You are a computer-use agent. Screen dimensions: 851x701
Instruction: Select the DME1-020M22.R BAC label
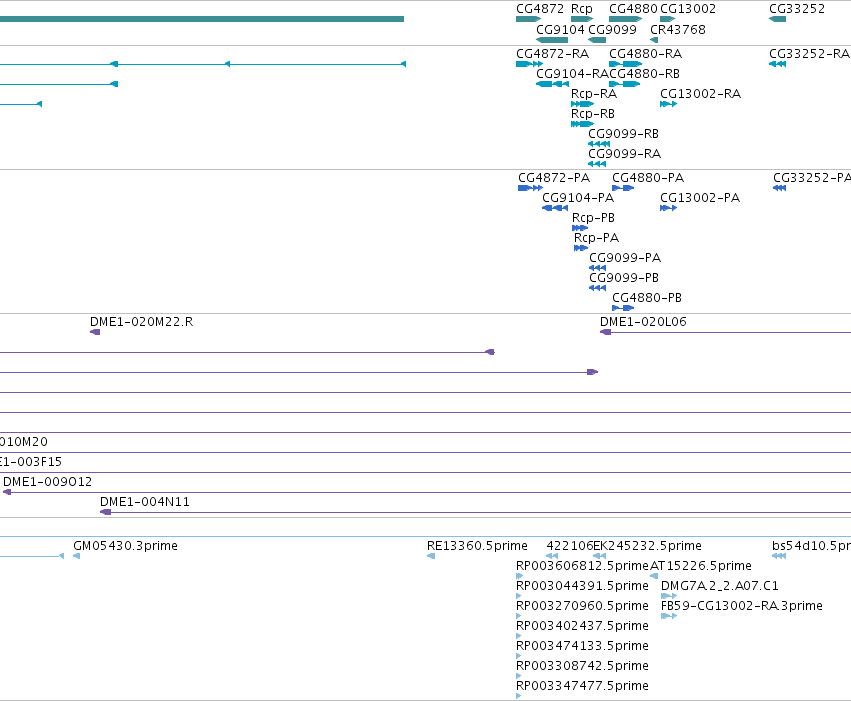(141, 322)
